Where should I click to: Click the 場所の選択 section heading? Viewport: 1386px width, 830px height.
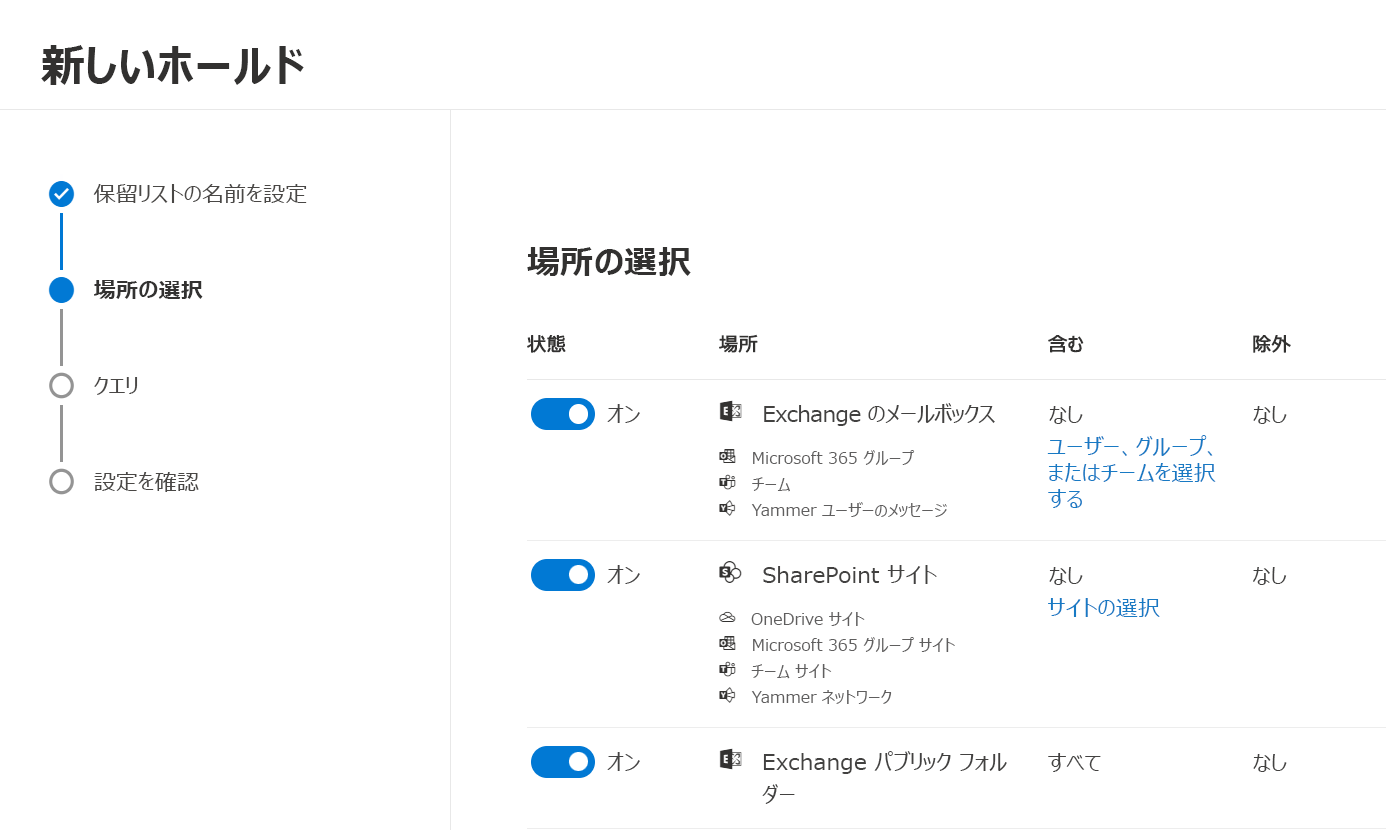coord(608,262)
